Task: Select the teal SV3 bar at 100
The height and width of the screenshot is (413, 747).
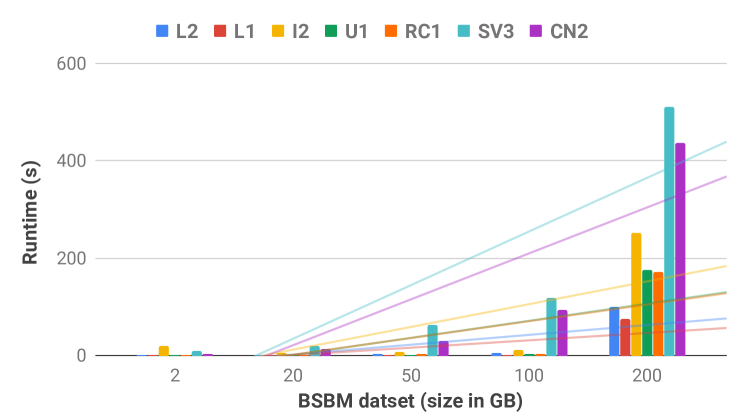Action: 551,327
